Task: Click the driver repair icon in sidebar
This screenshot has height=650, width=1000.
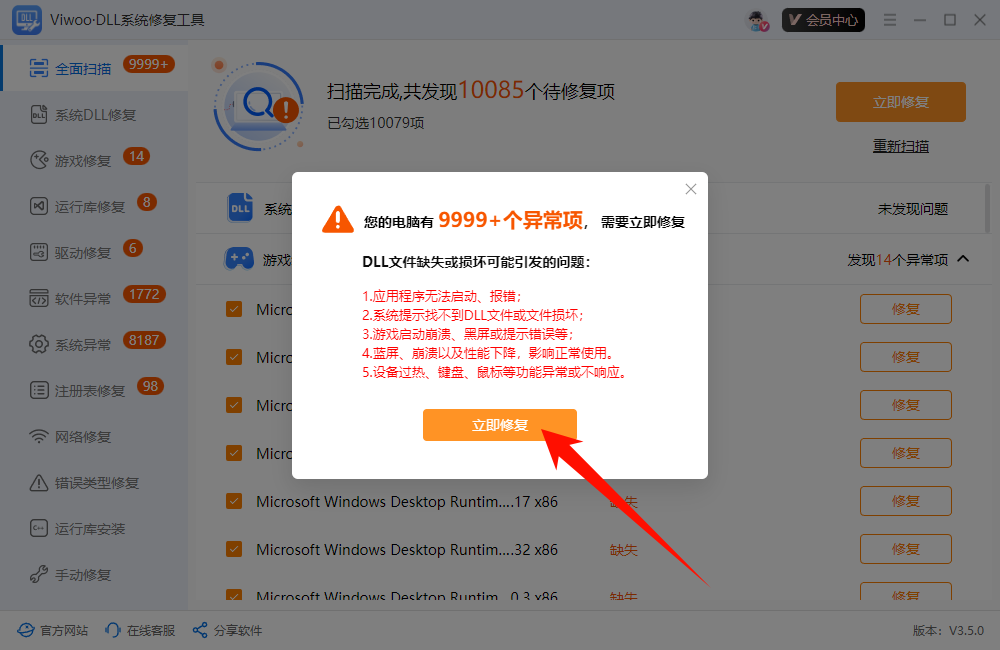Action: point(39,253)
